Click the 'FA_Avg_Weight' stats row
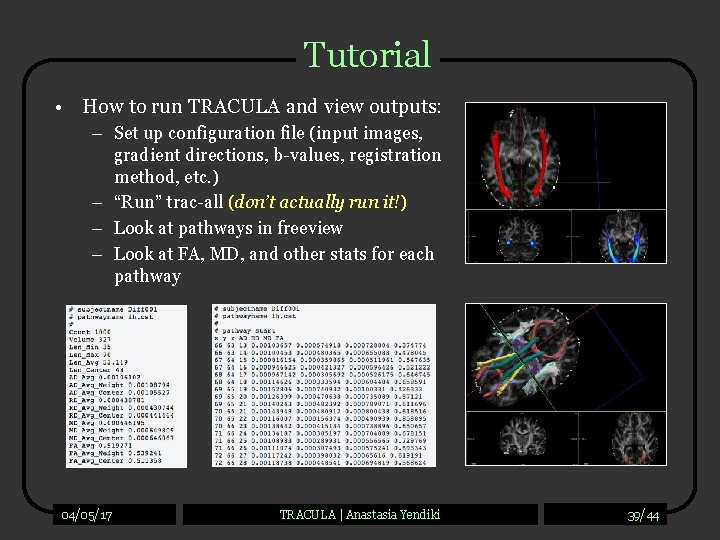The height and width of the screenshot is (540, 720). coord(115,453)
